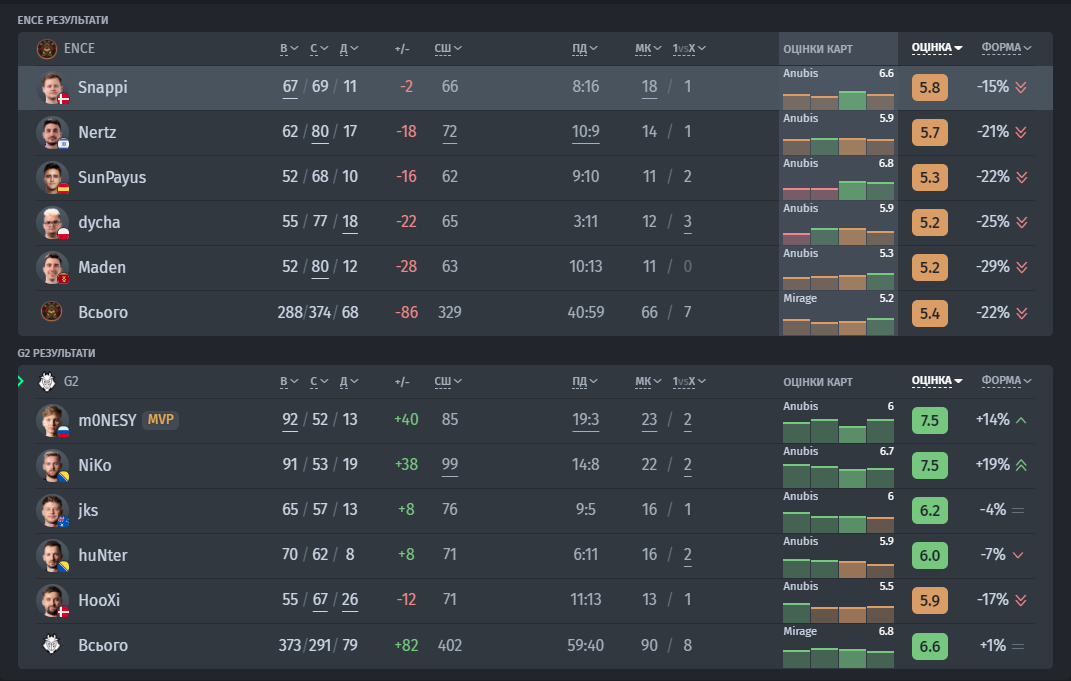This screenshot has width=1071, height=681.
Task: Click Snappi's double-down form arrow
Action: [x=1021, y=87]
